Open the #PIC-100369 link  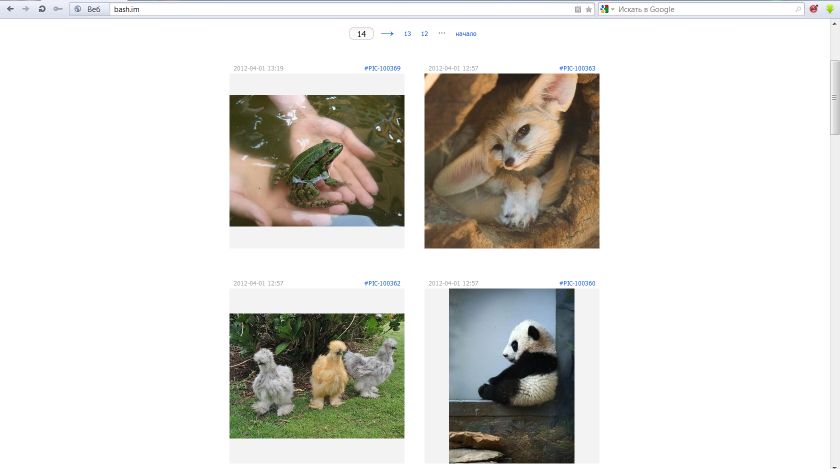tap(382, 68)
